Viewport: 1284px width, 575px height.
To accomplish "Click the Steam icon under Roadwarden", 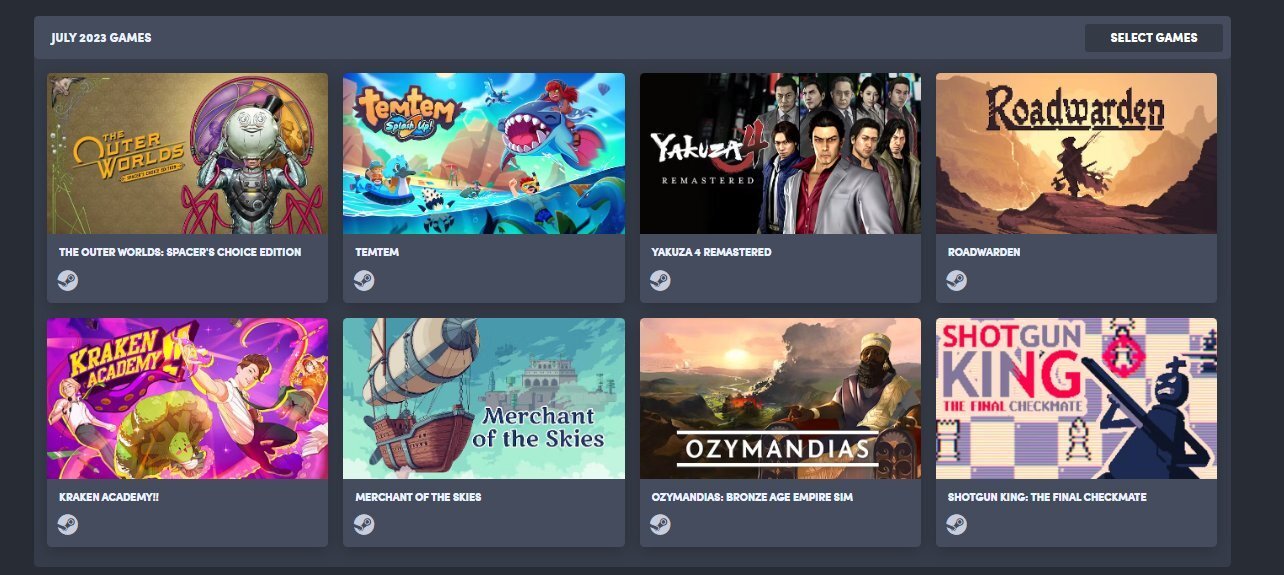I will pos(957,280).
